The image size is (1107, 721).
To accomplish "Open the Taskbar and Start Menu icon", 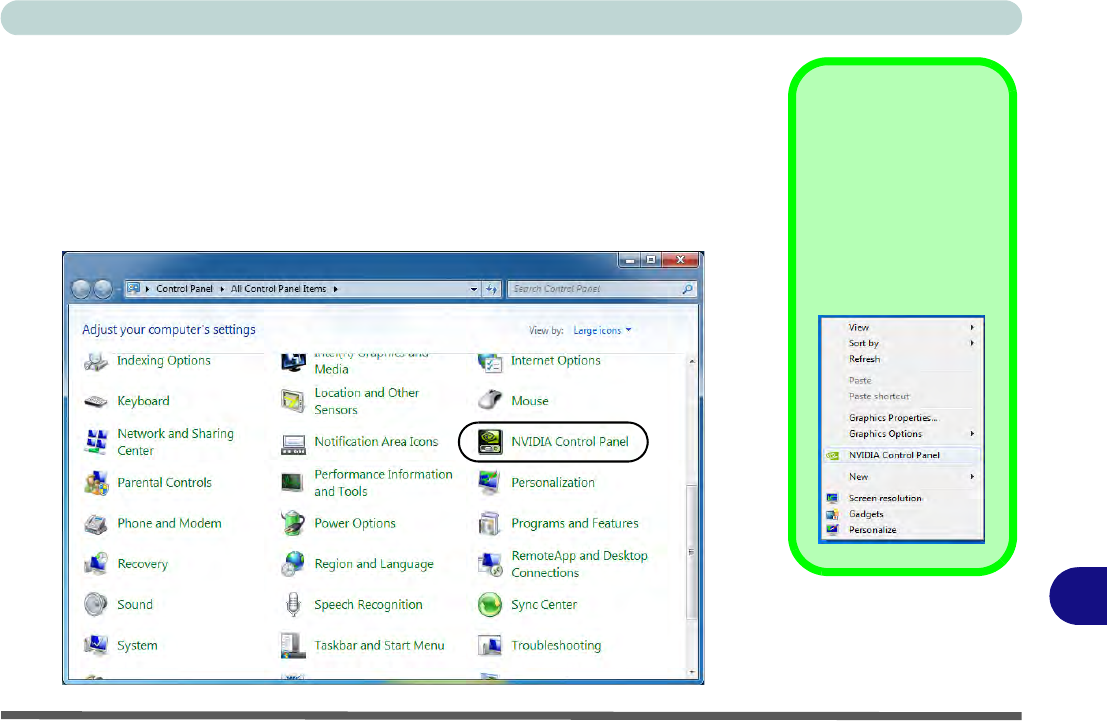I will [x=293, y=645].
